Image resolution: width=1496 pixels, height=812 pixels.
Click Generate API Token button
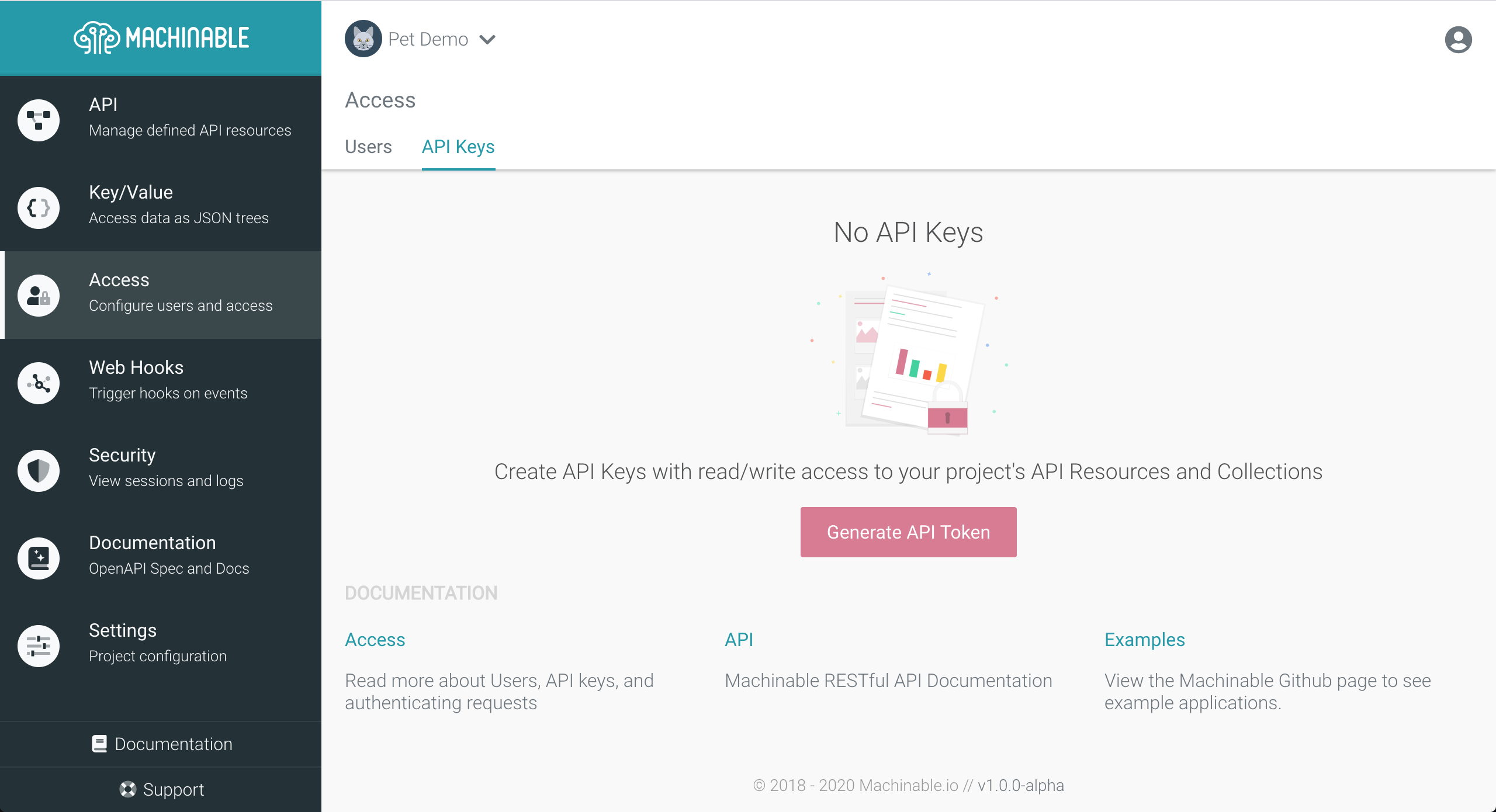tap(908, 531)
